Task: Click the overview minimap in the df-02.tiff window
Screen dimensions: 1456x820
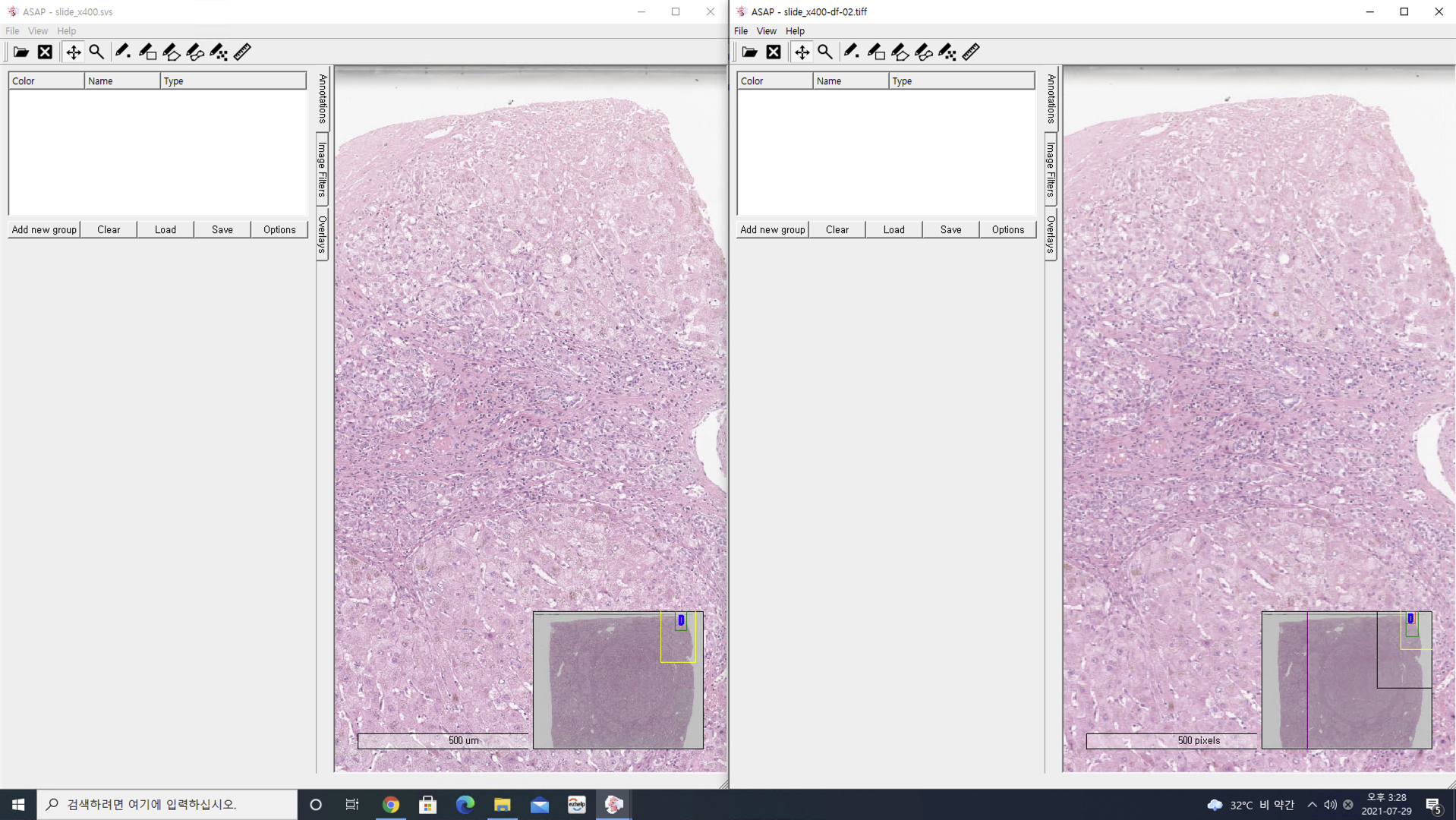Action: click(1347, 680)
